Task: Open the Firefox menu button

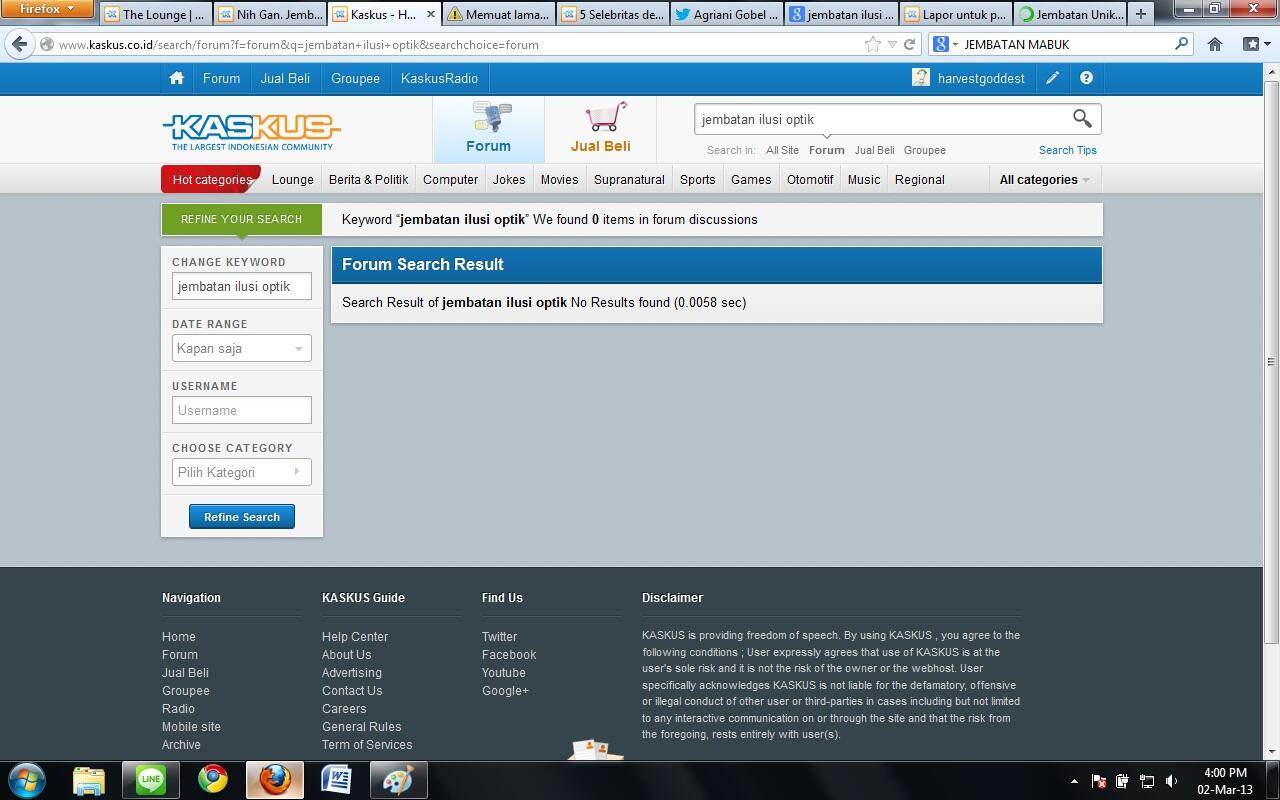Action: click(x=46, y=9)
